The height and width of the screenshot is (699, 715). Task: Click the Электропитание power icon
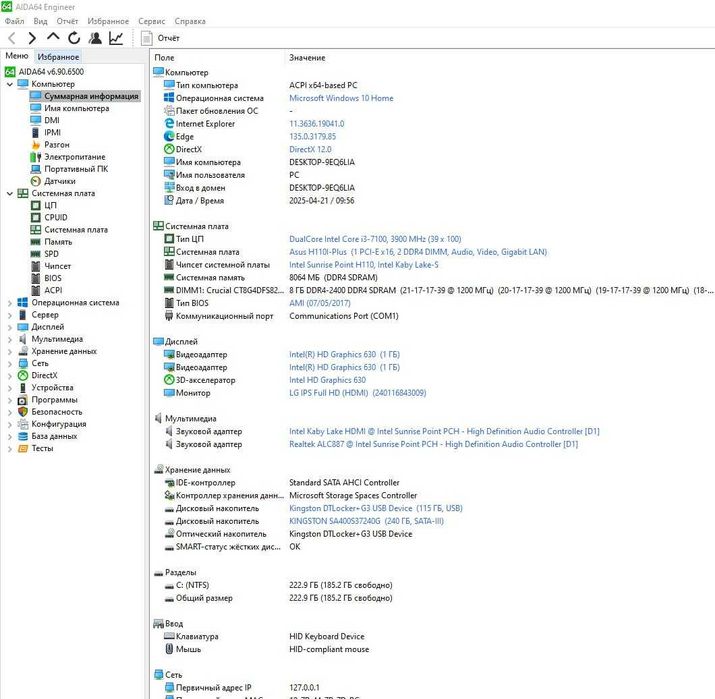point(36,157)
